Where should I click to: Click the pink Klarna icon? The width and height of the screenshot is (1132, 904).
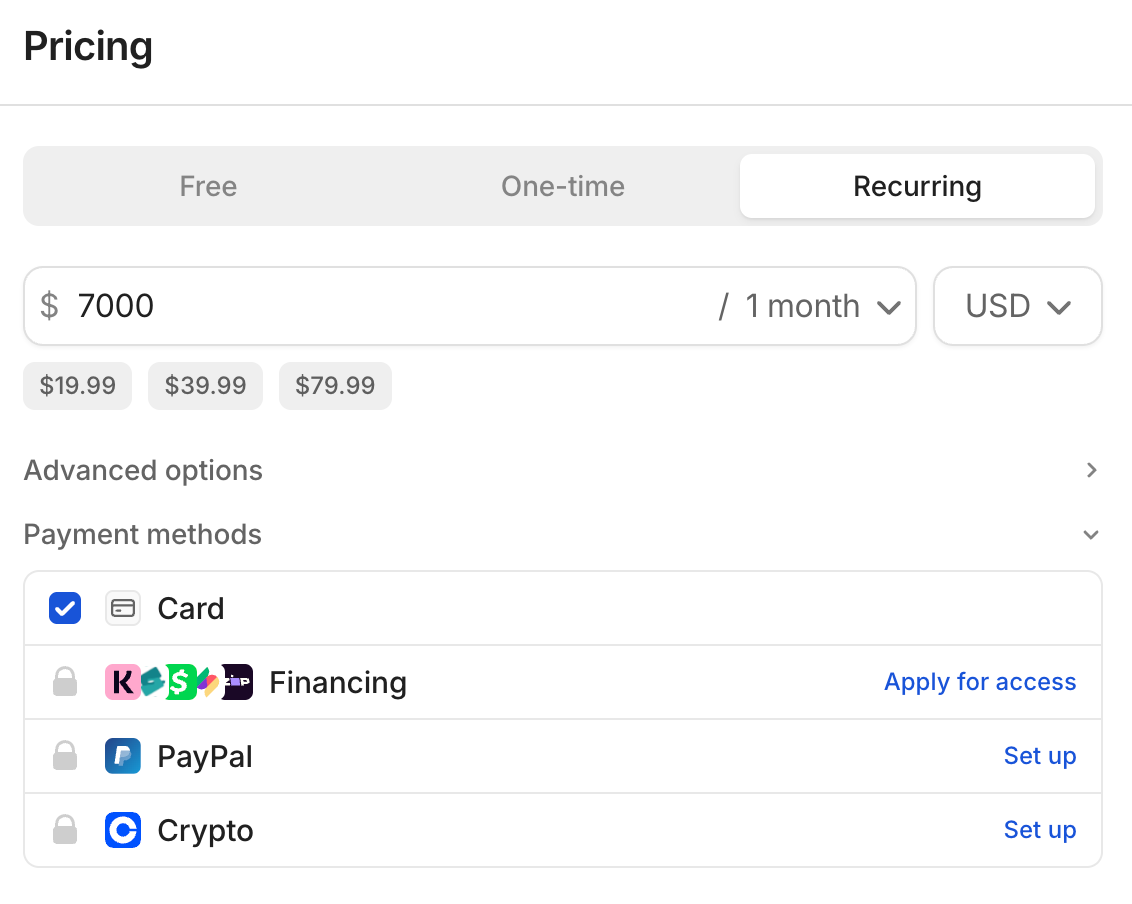[122, 682]
